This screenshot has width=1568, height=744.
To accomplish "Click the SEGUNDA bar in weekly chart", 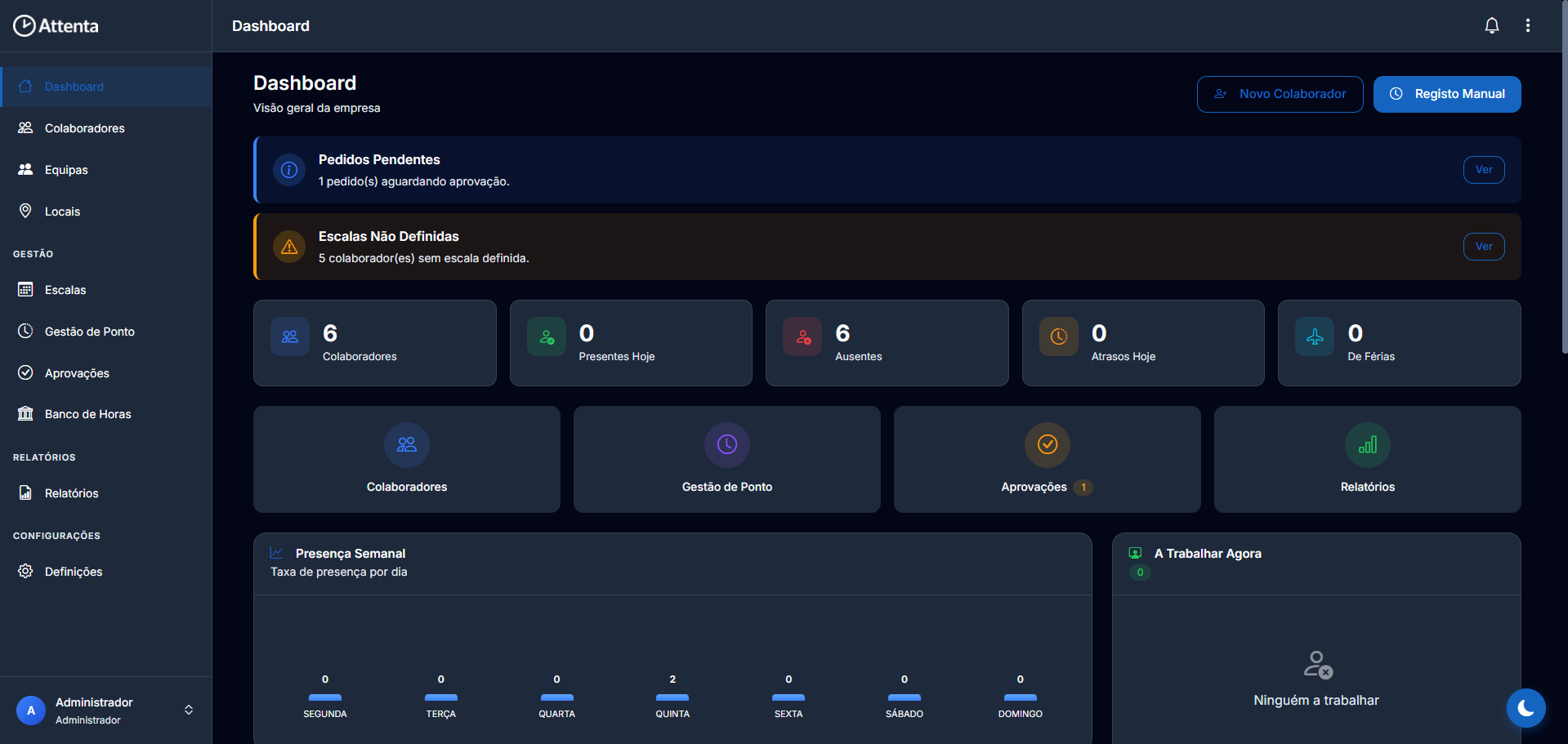I will click(325, 697).
